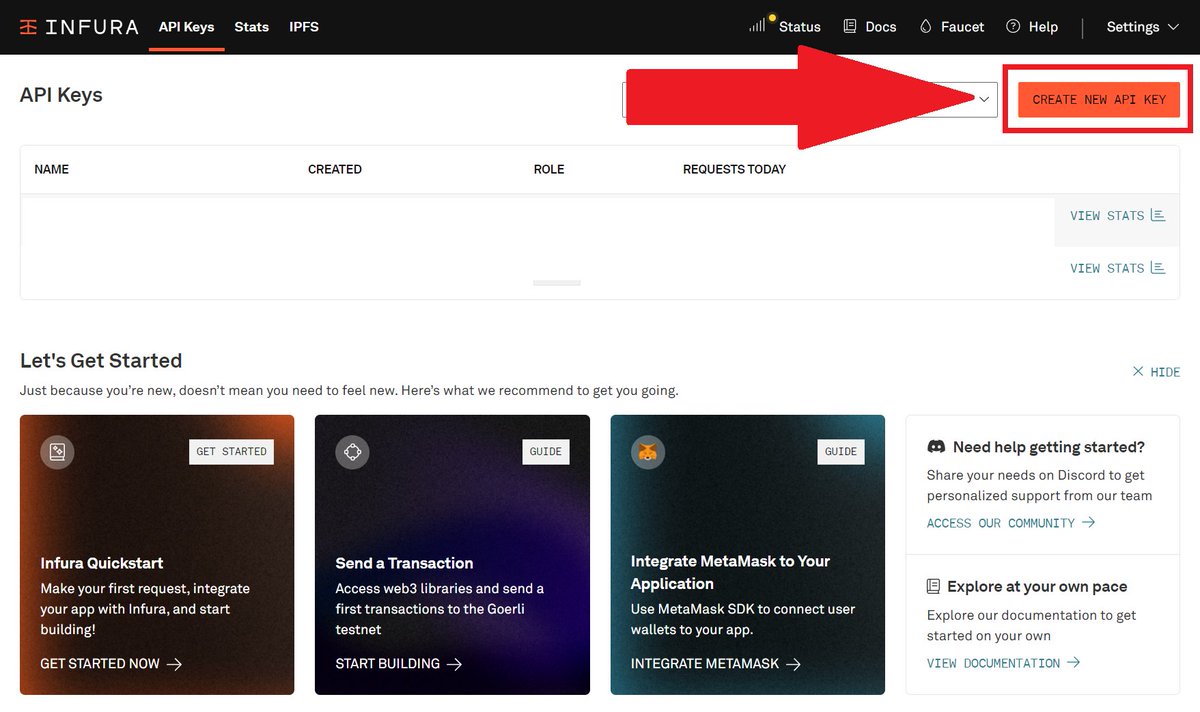Click the arrow after START BUILDING
The image size is (1200, 712).
pyautogui.click(x=454, y=663)
